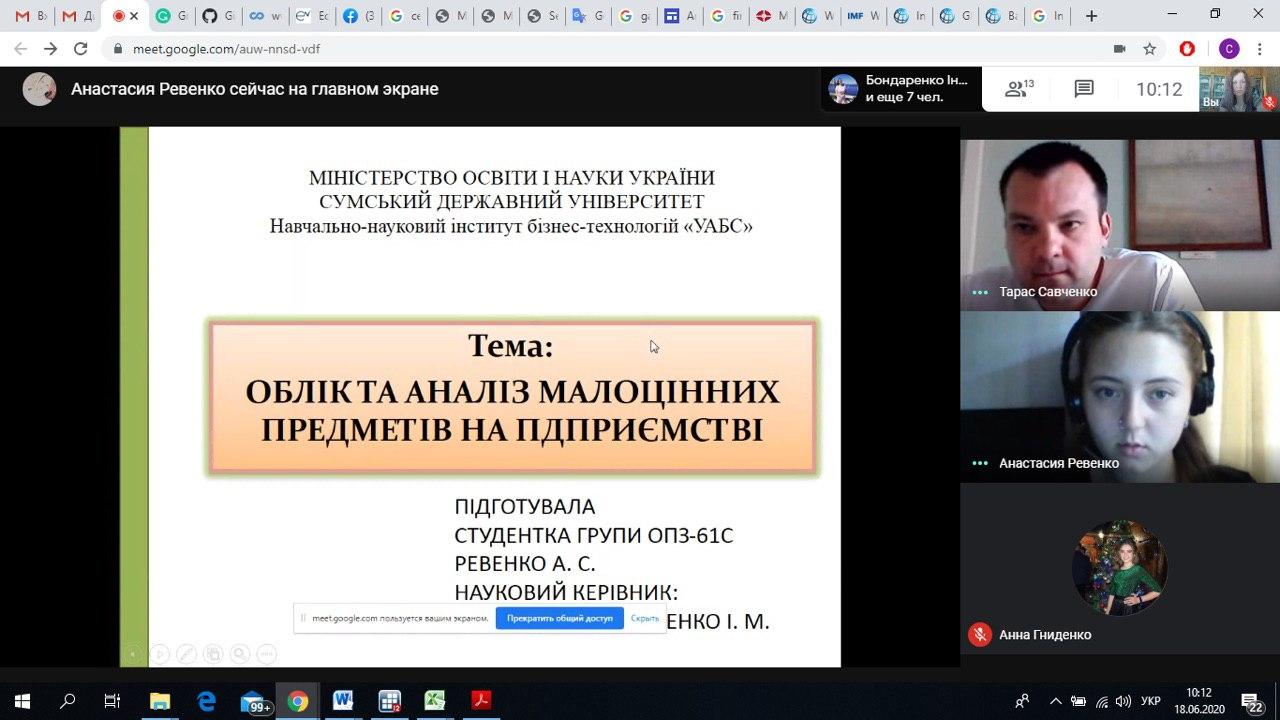Click your own self-view thumbnail labeled Вы
This screenshot has height=720, width=1280.
pyautogui.click(x=1239, y=89)
